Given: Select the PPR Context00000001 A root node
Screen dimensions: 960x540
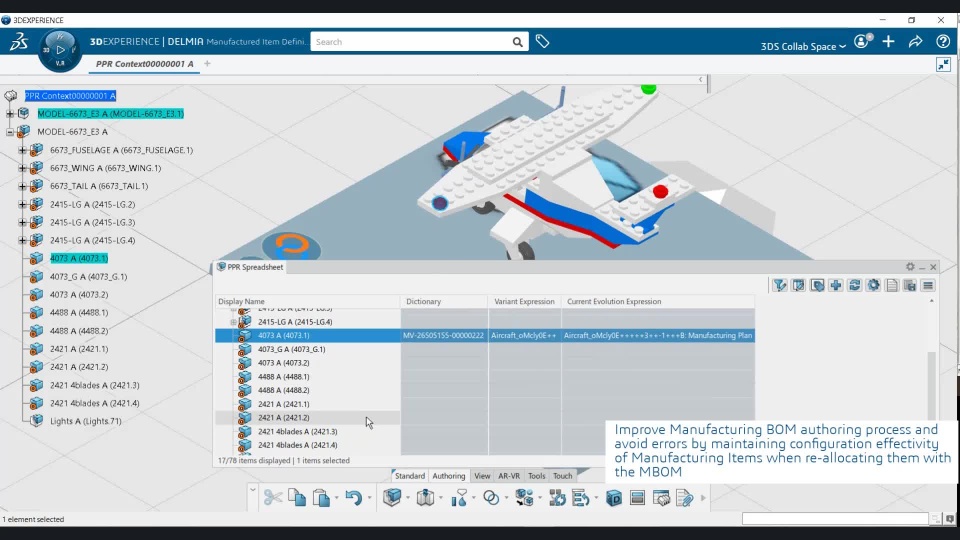Looking at the screenshot, I should tap(70, 96).
